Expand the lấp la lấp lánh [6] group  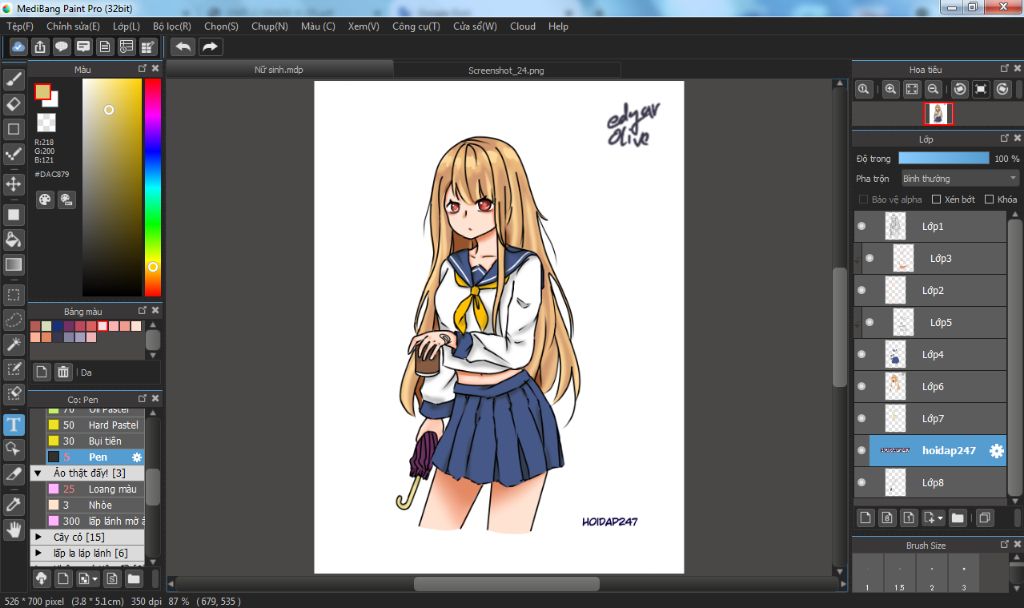click(x=38, y=553)
